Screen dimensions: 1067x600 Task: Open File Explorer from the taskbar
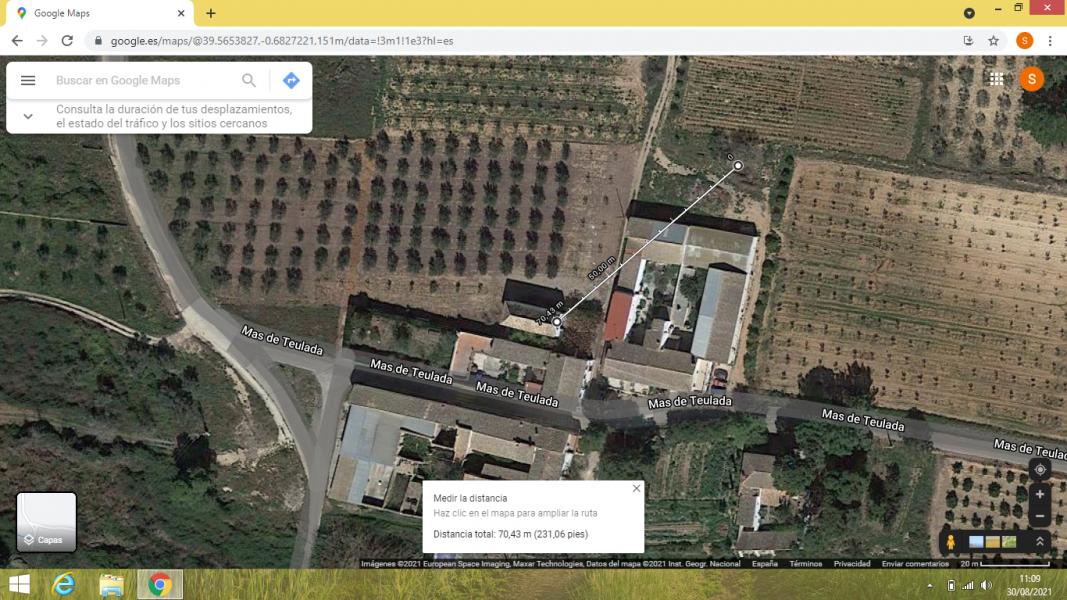point(111,584)
